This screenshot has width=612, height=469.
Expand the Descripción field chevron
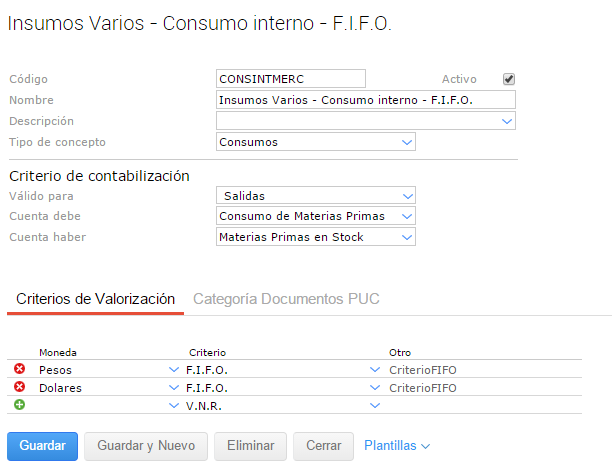point(508,121)
